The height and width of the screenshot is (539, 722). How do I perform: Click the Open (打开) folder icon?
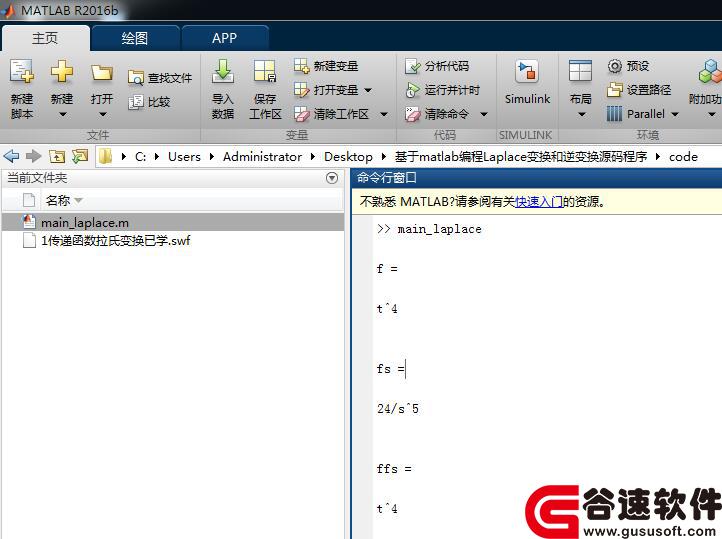tap(102, 72)
